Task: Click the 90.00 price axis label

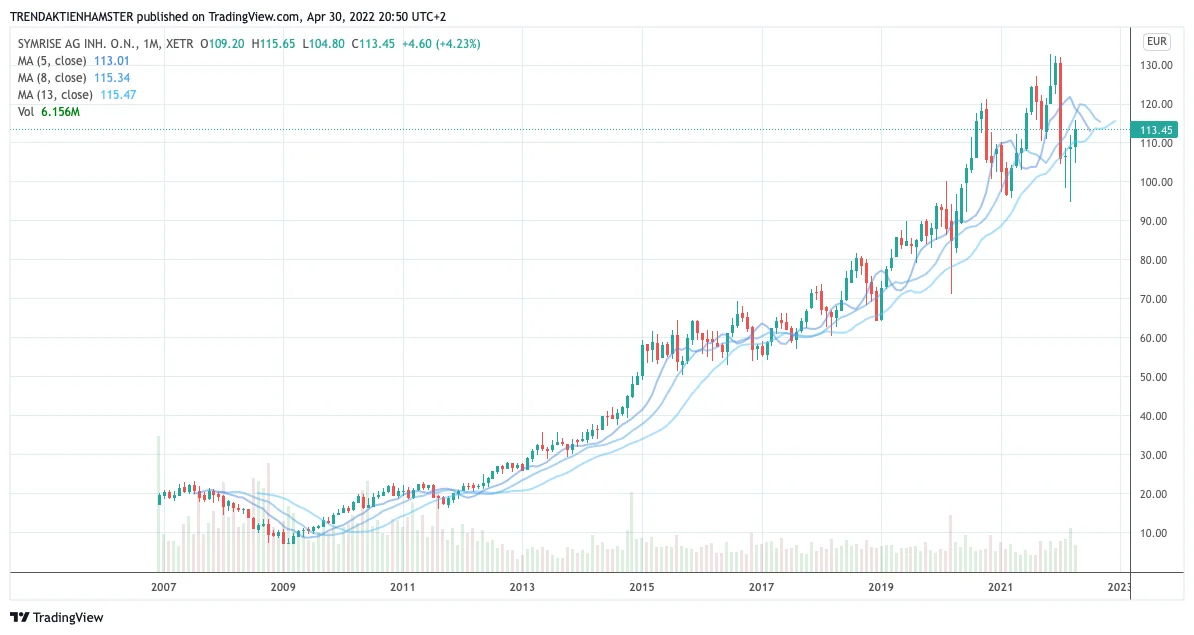Action: click(x=1156, y=221)
